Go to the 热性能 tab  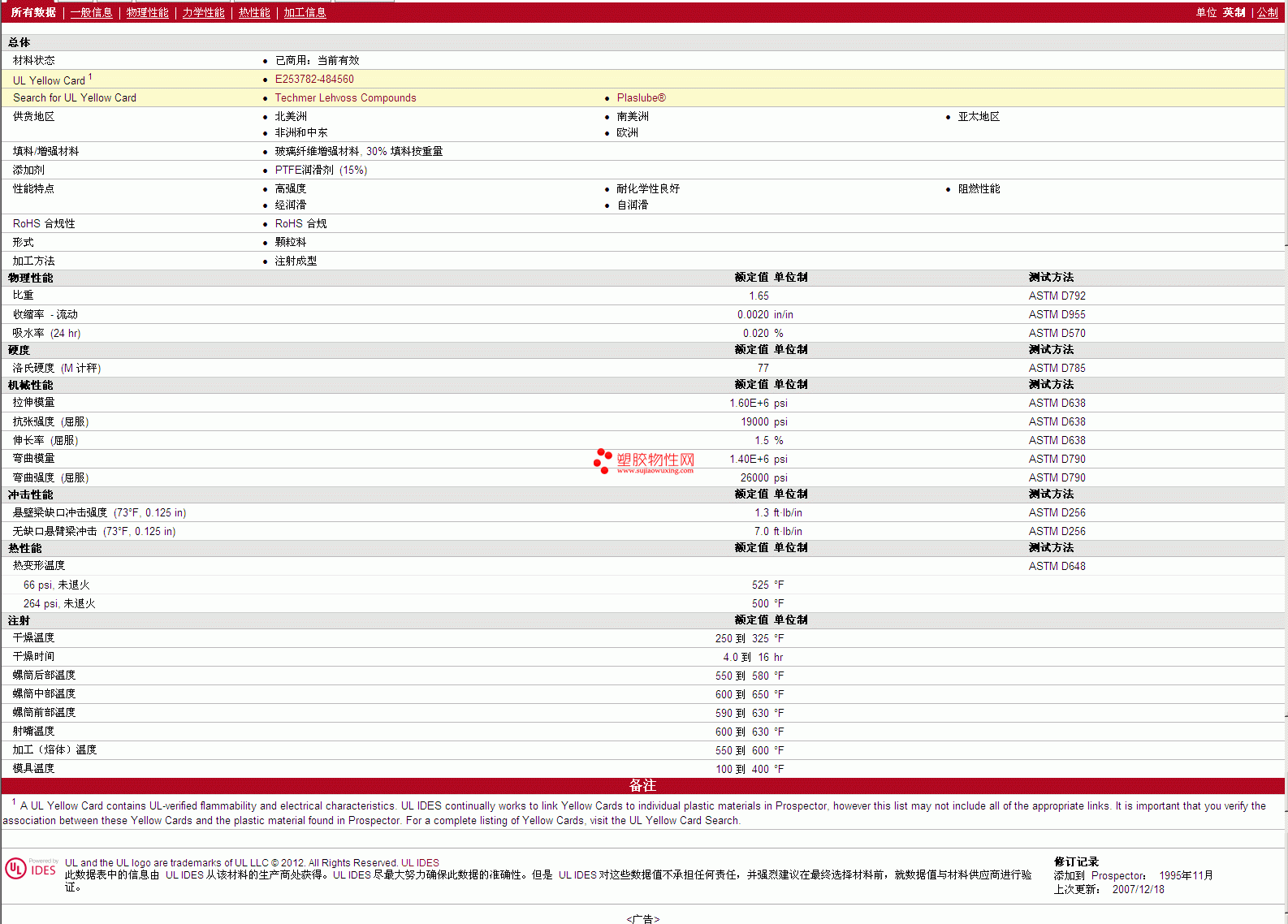254,13
